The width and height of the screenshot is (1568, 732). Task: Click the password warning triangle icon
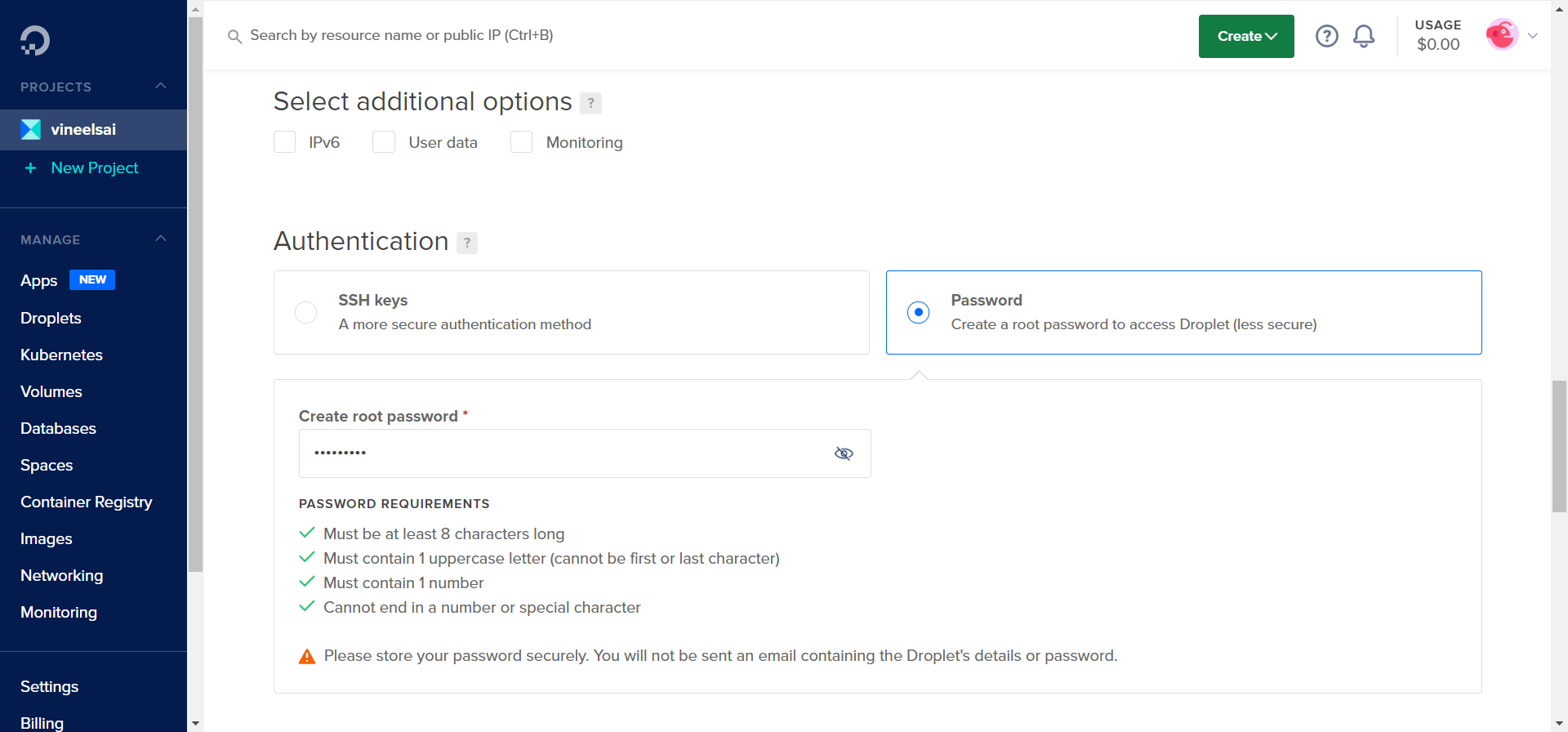(307, 655)
